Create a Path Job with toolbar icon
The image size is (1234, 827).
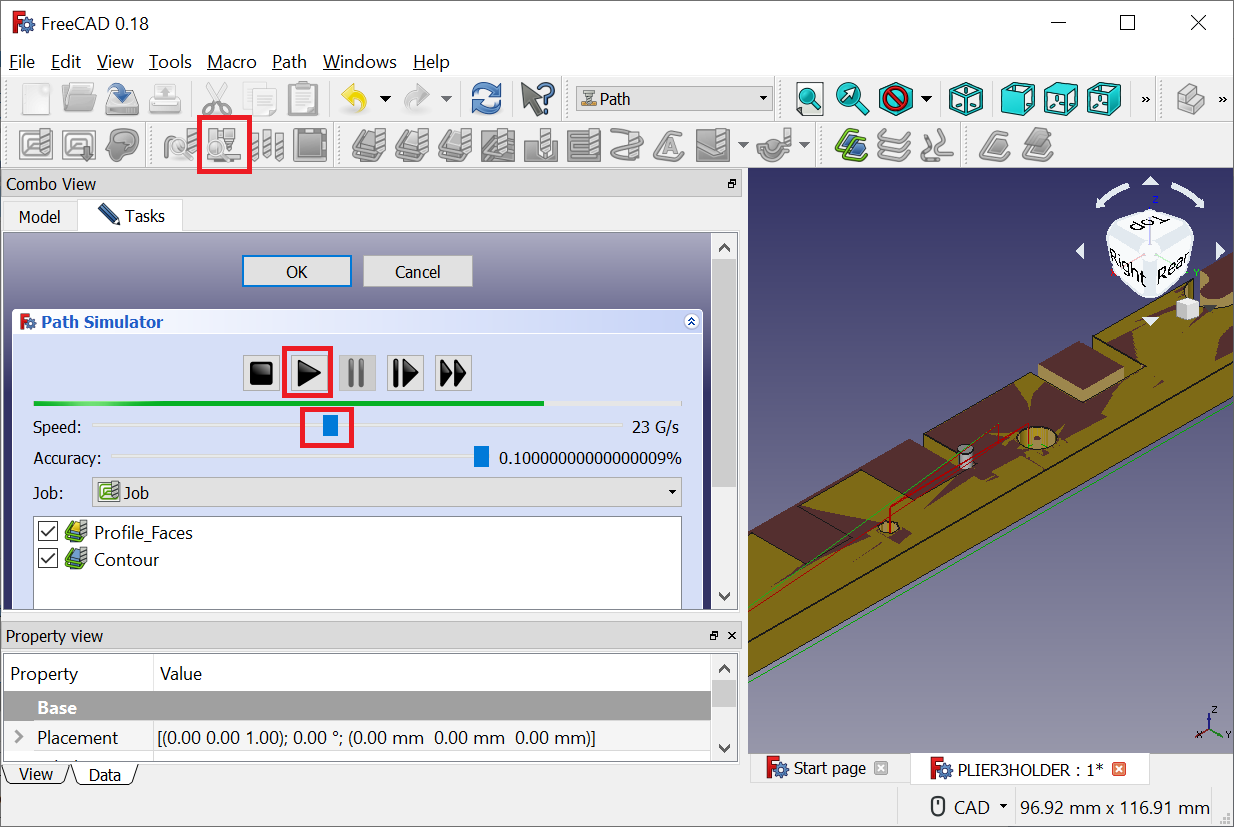36,146
